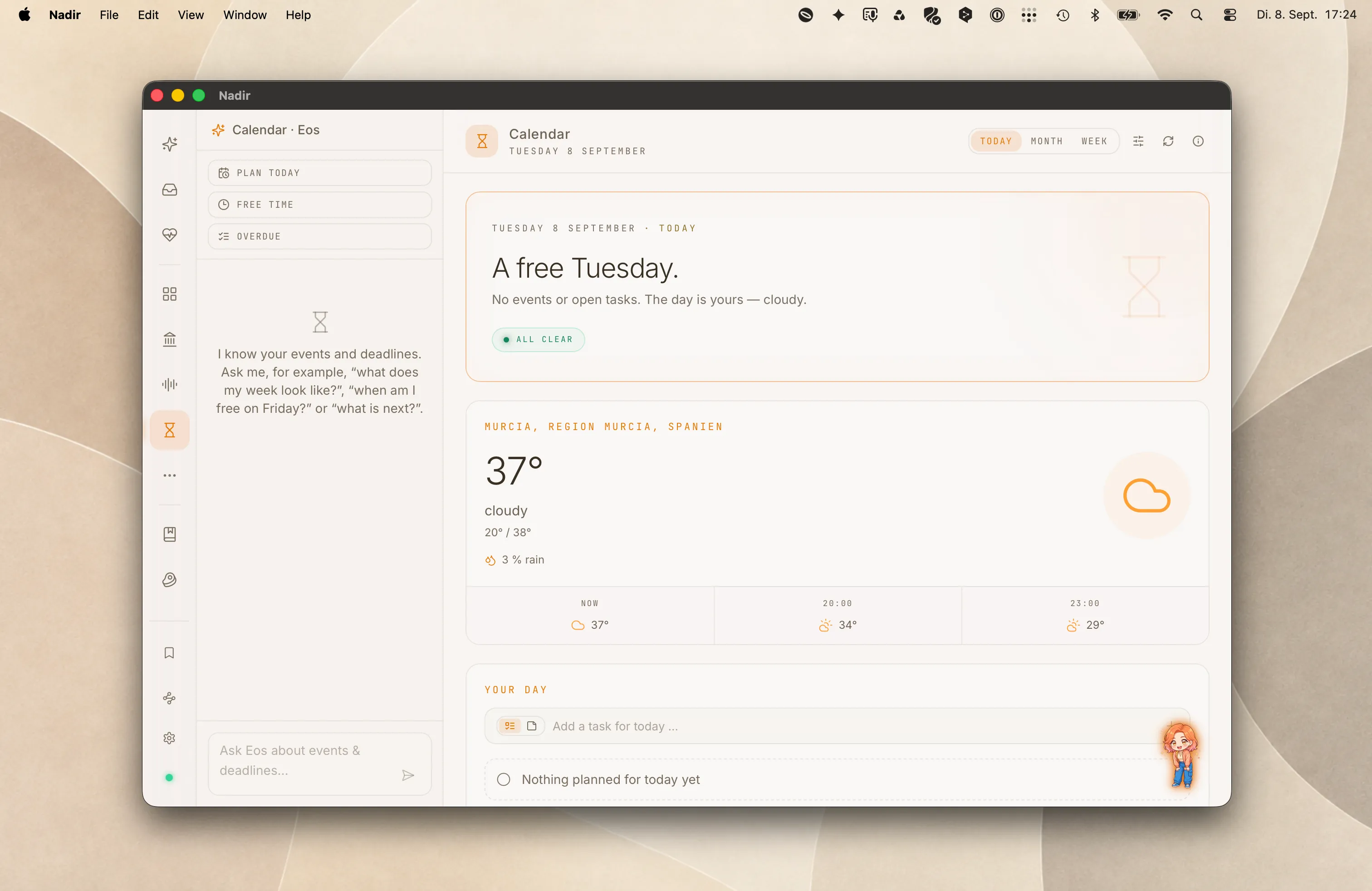Screen dimensions: 1372x891
Task: Switch to the Week view tab
Action: [x=1094, y=141]
